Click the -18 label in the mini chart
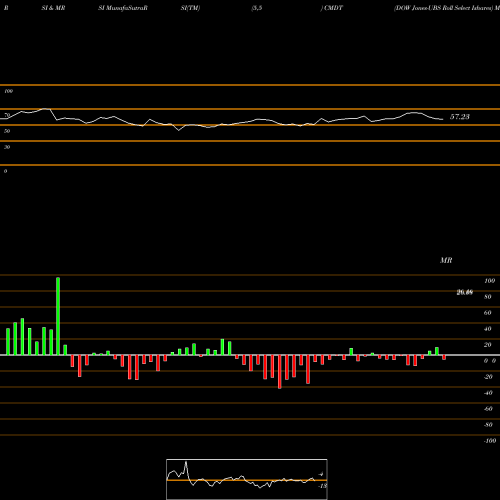Image resolution: width=500 pixels, height=500 pixels. [323, 486]
